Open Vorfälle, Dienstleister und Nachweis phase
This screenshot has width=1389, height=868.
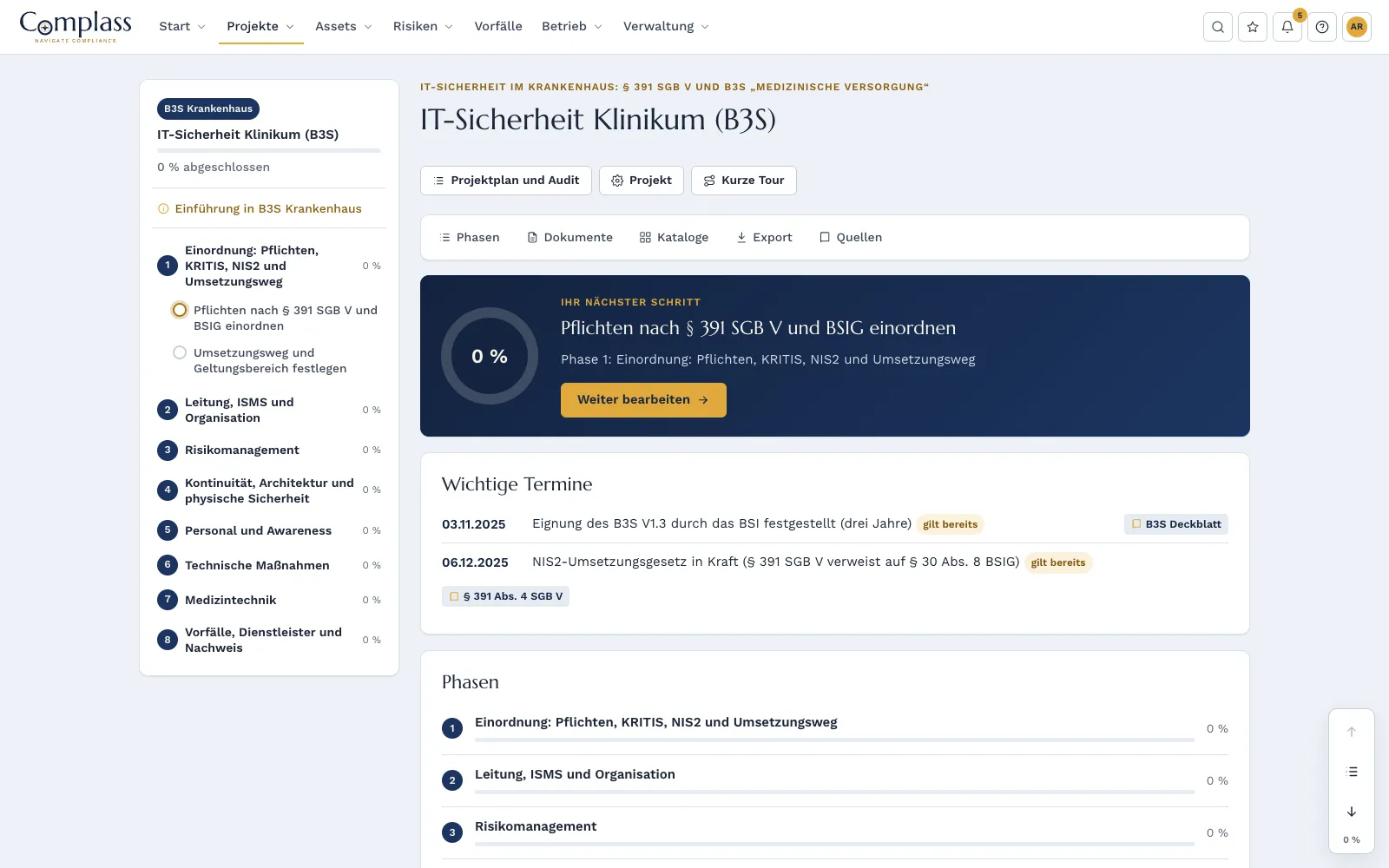269,640
